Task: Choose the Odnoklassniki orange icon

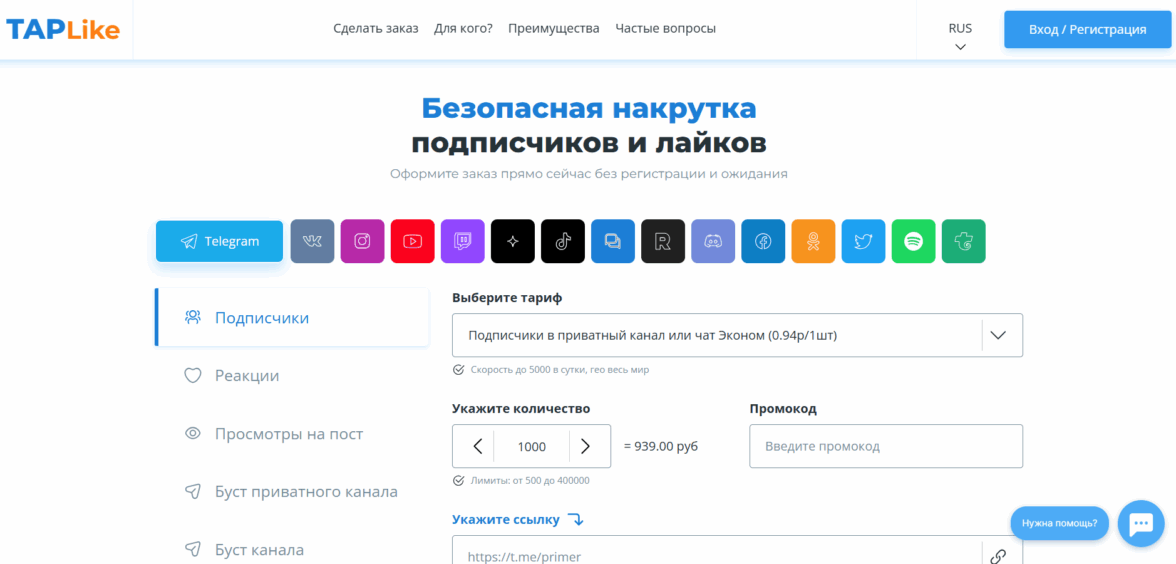Action: [813, 241]
